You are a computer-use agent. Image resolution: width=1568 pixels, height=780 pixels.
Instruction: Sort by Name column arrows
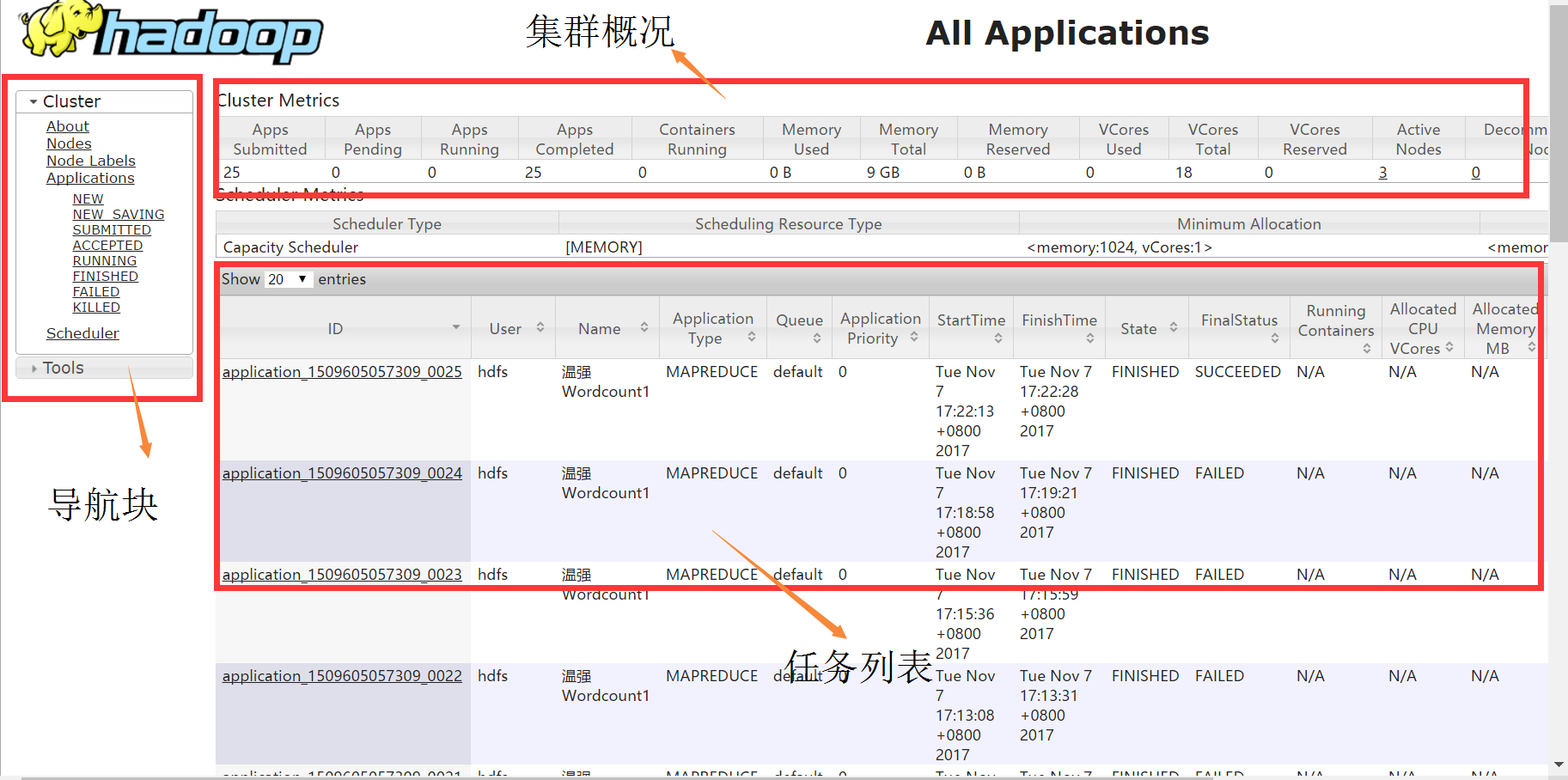coord(644,327)
